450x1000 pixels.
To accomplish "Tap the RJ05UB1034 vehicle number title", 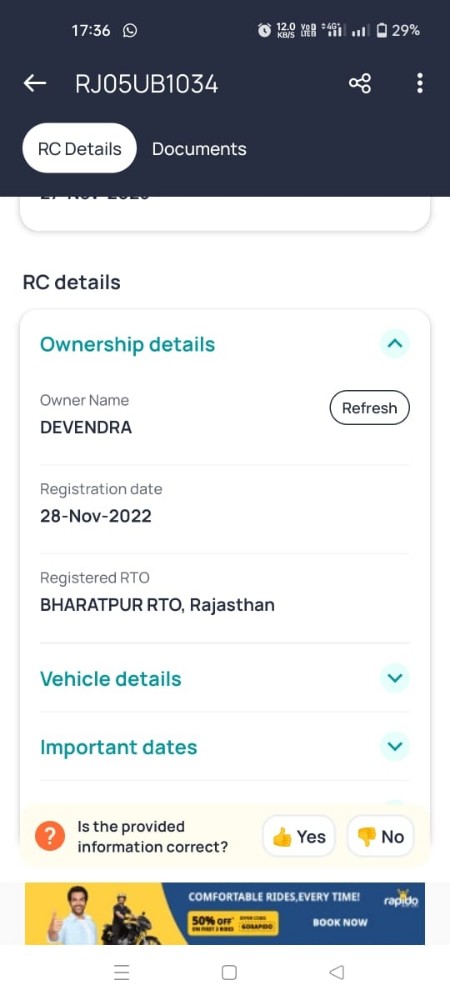I will (x=147, y=84).
